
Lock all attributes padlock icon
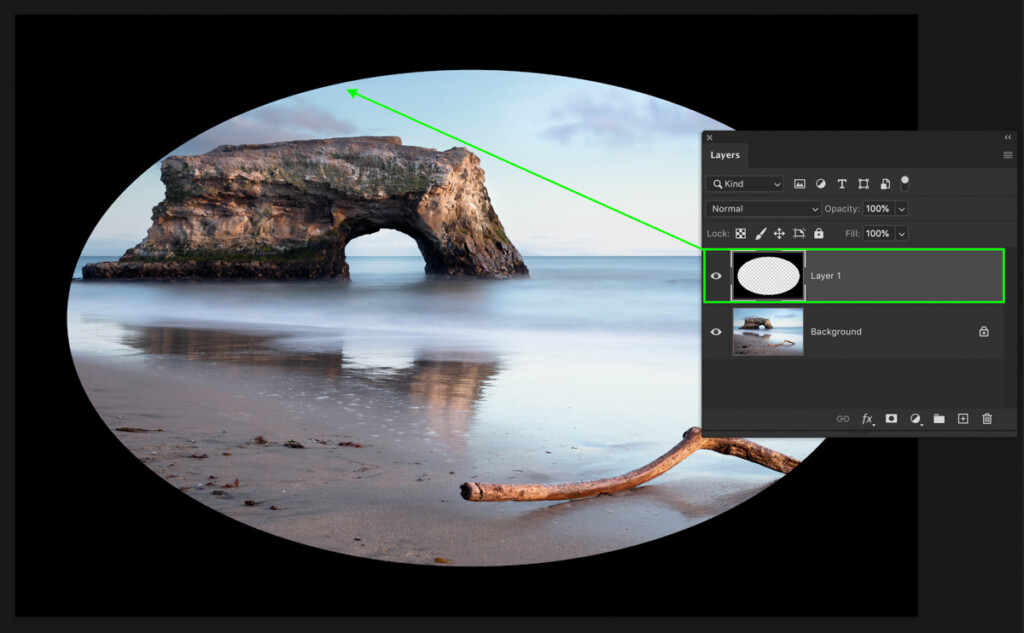coord(819,233)
